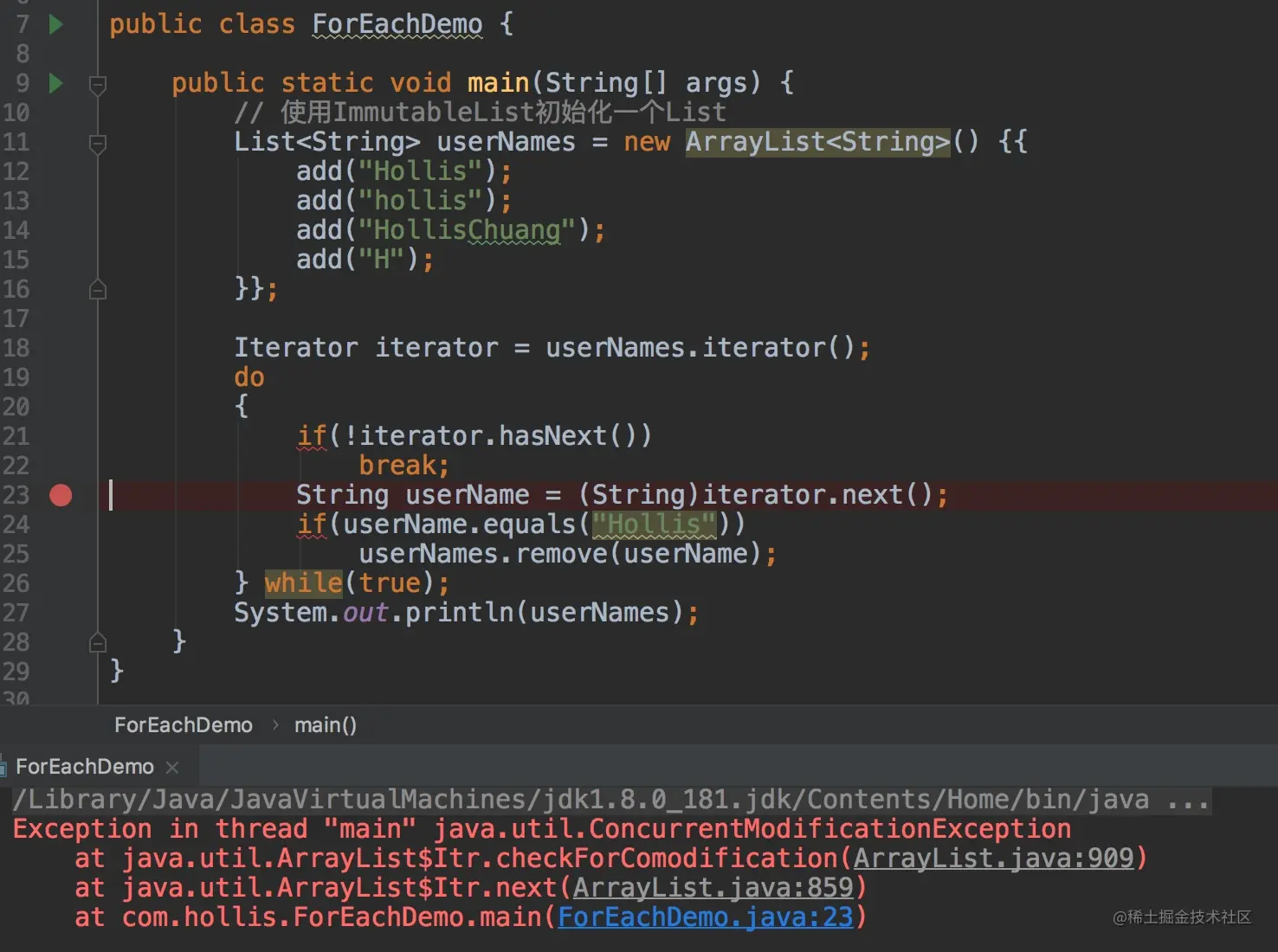Click ForEachDemo in the breadcrumb bar
1278x952 pixels.
(184, 725)
